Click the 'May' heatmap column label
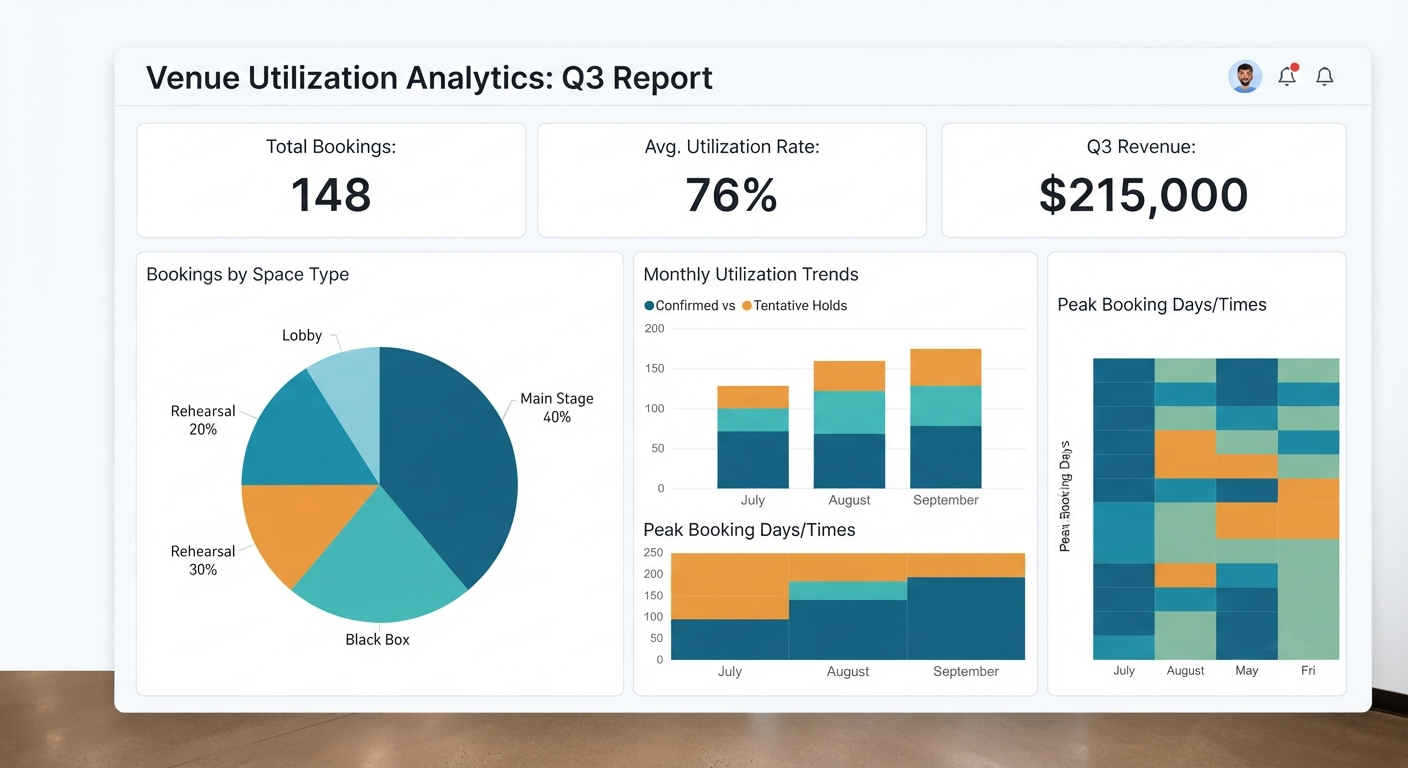The width and height of the screenshot is (1408, 768). (x=1247, y=670)
